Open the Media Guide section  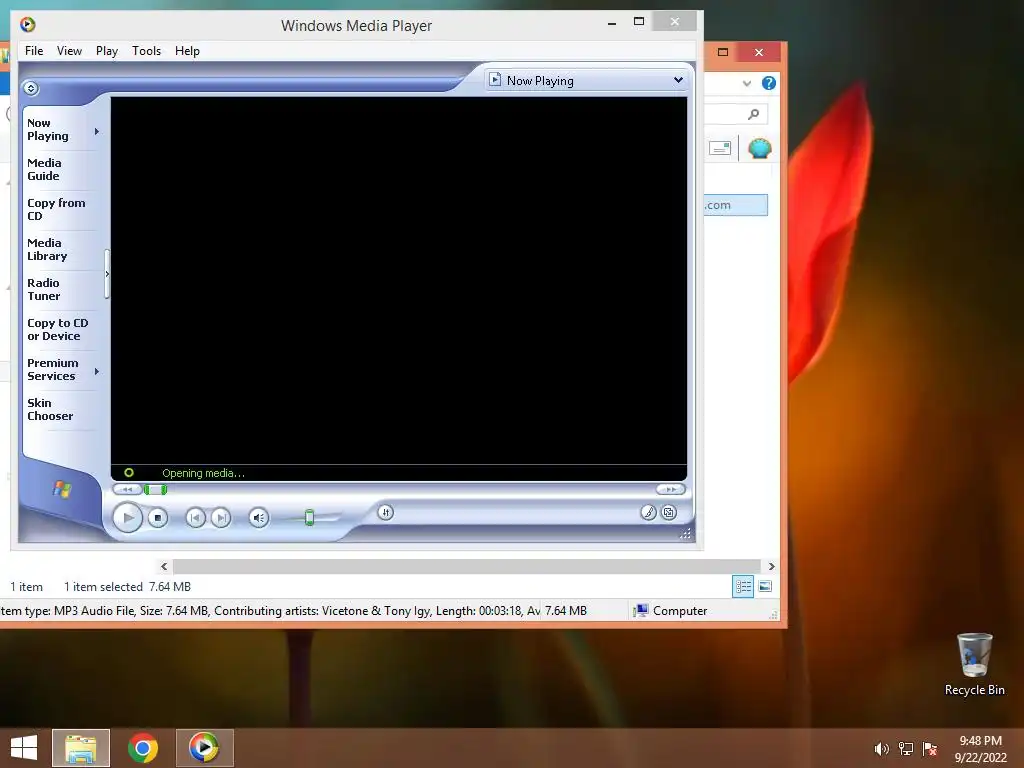(44, 169)
